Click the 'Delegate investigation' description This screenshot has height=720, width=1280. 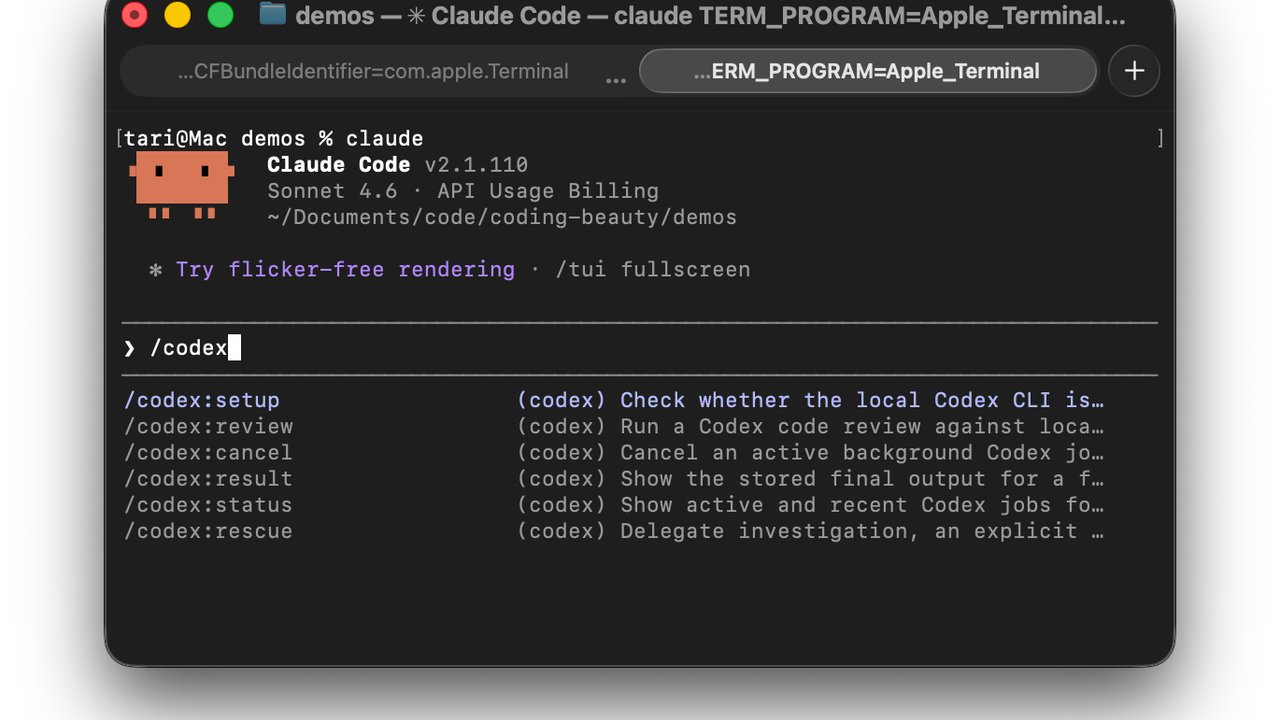[862, 531]
